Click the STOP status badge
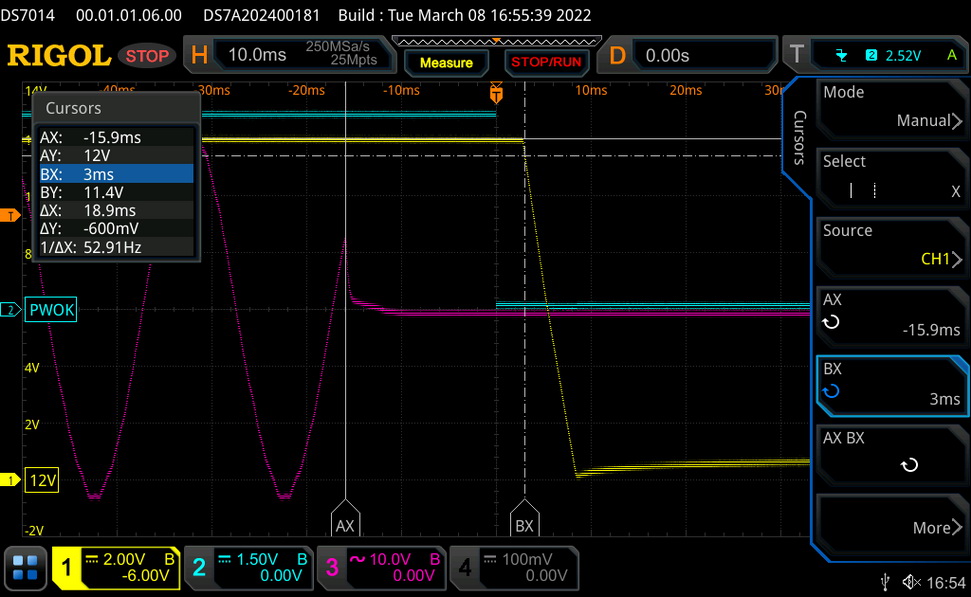The width and height of the screenshot is (971, 597). point(147,56)
